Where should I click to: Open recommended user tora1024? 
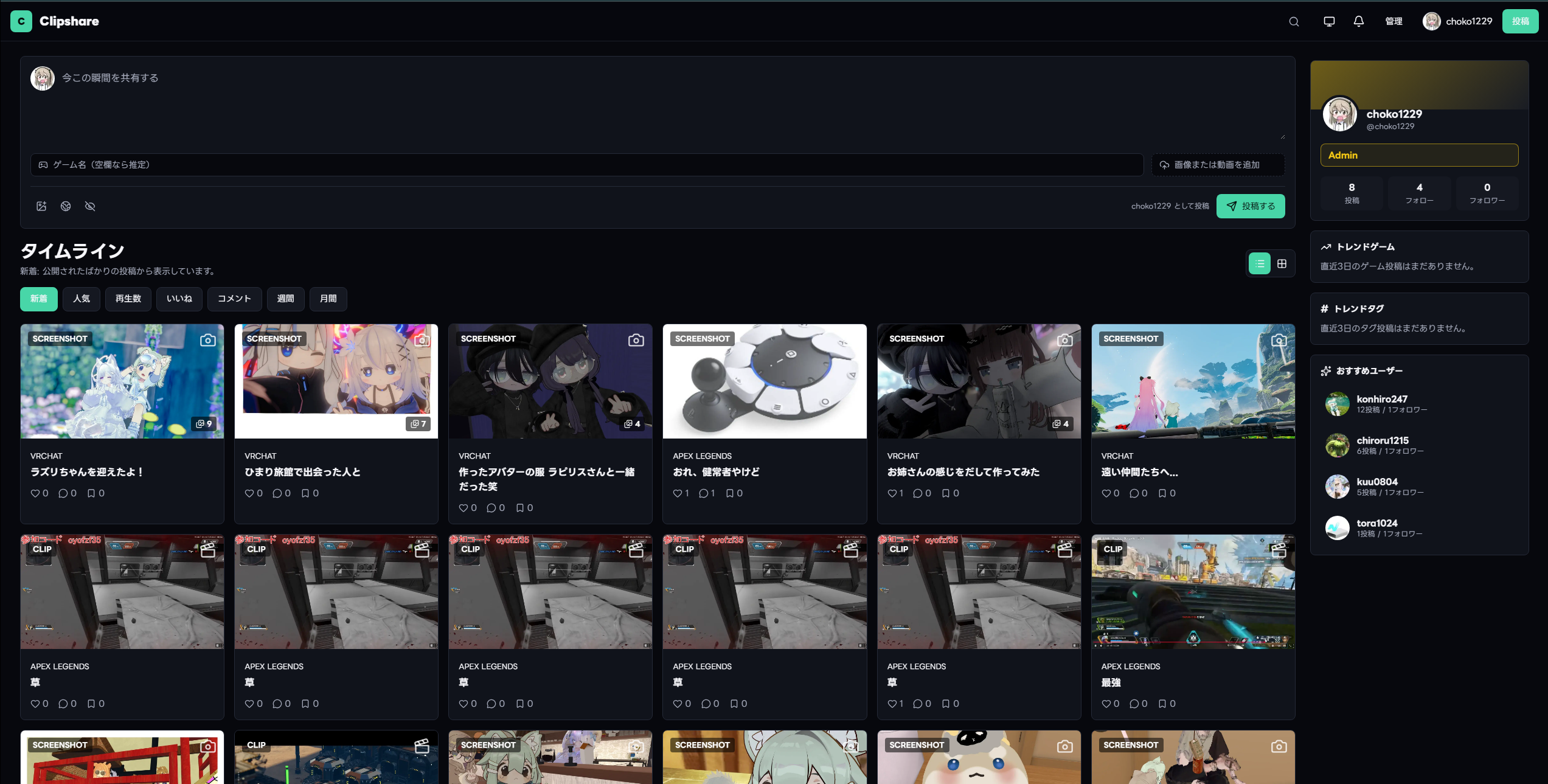point(1420,528)
